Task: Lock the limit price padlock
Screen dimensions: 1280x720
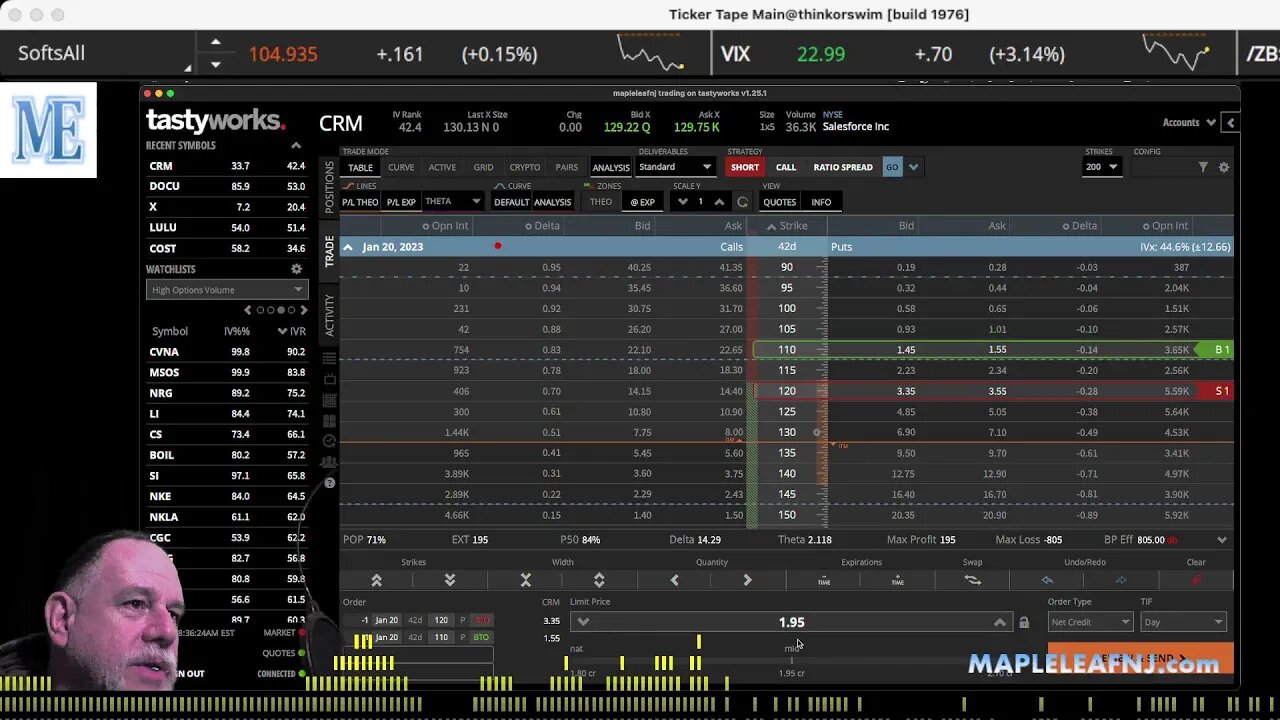Action: click(1024, 623)
